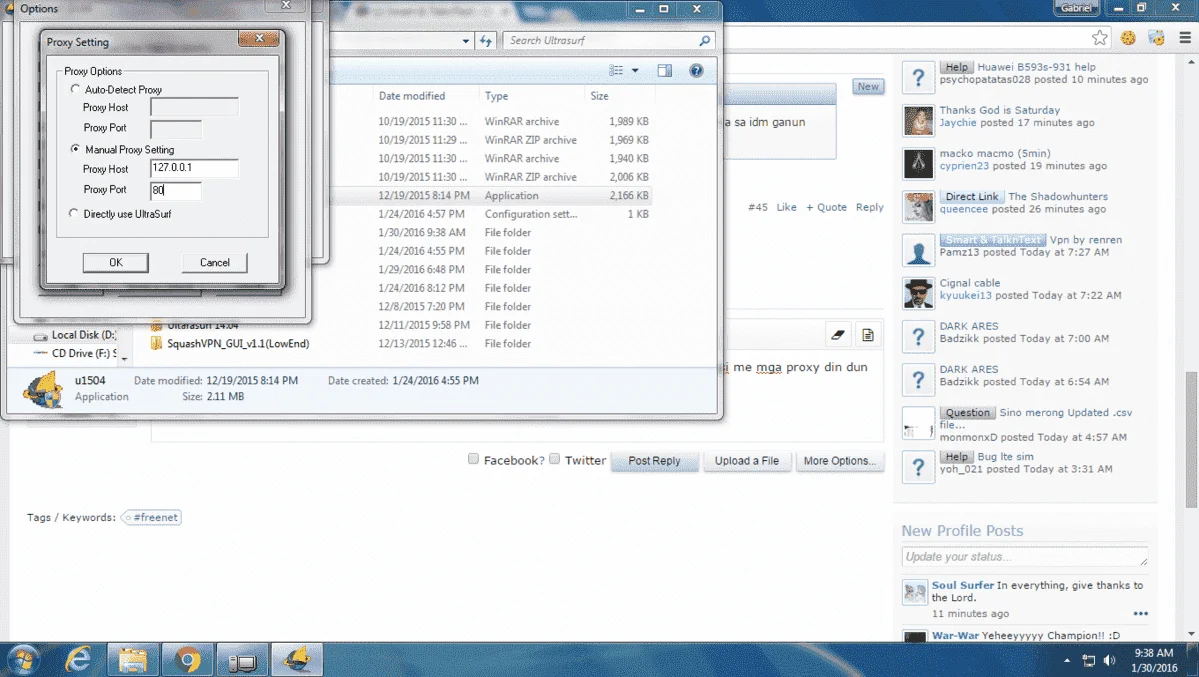Enable the Twitter share checkbox
Screen dimensions: 1199x677
[x=554, y=459]
